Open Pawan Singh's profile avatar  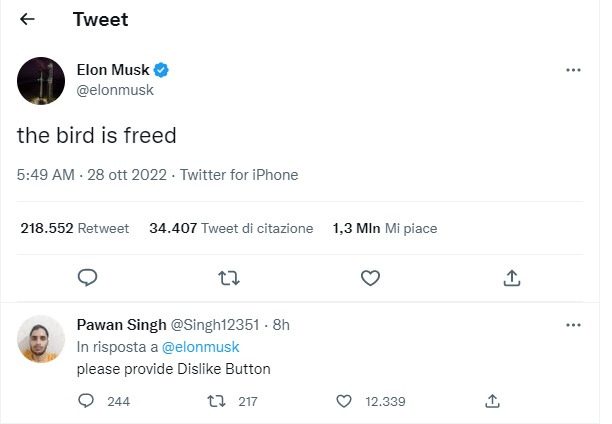coord(41,339)
